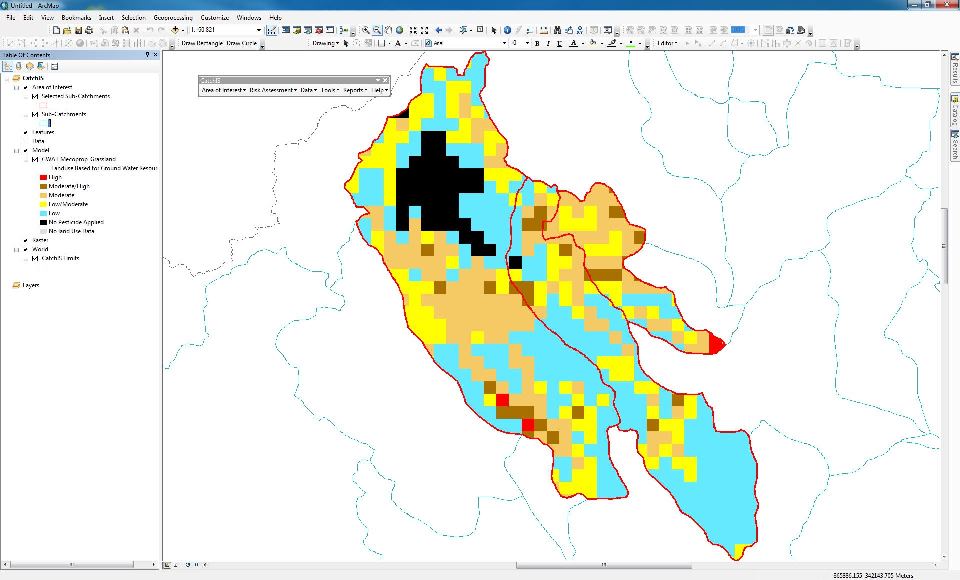The width and height of the screenshot is (960, 580).
Task: Switch Table Of Contents to List By Source view
Action: pyautogui.click(x=17, y=64)
